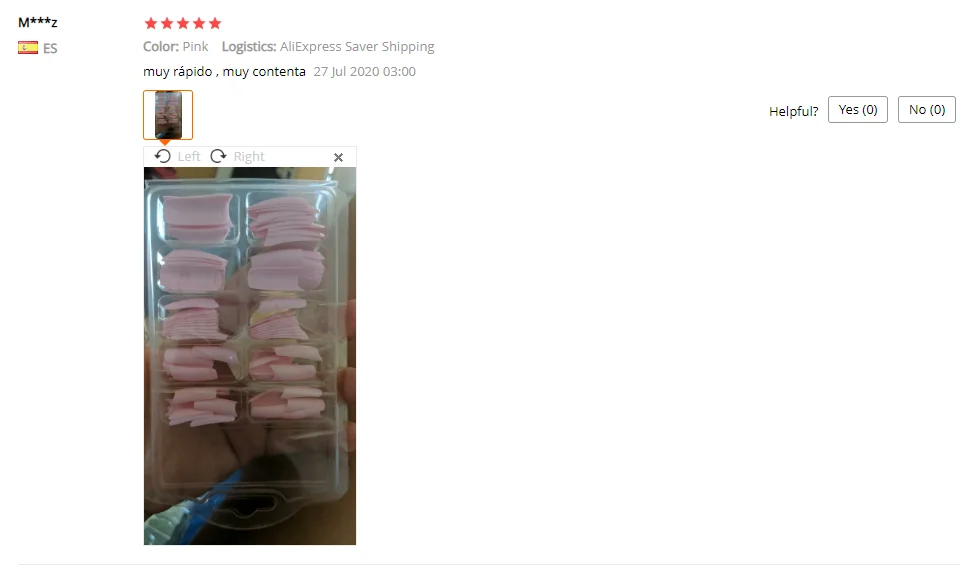Vote No (0) on helpful review
This screenshot has height=568, width=960.
point(926,110)
